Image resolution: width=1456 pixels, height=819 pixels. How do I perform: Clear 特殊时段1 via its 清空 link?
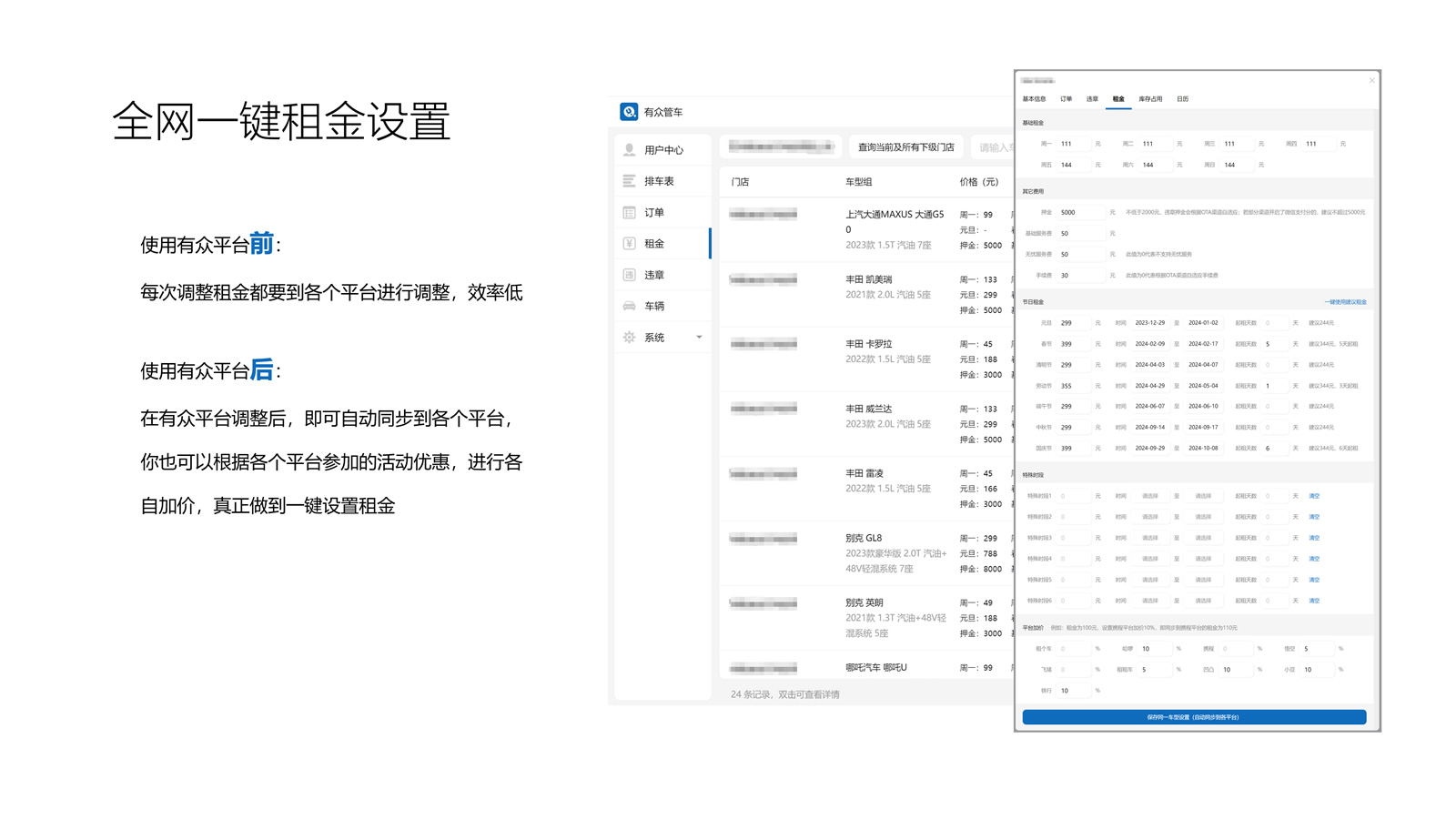(1314, 495)
